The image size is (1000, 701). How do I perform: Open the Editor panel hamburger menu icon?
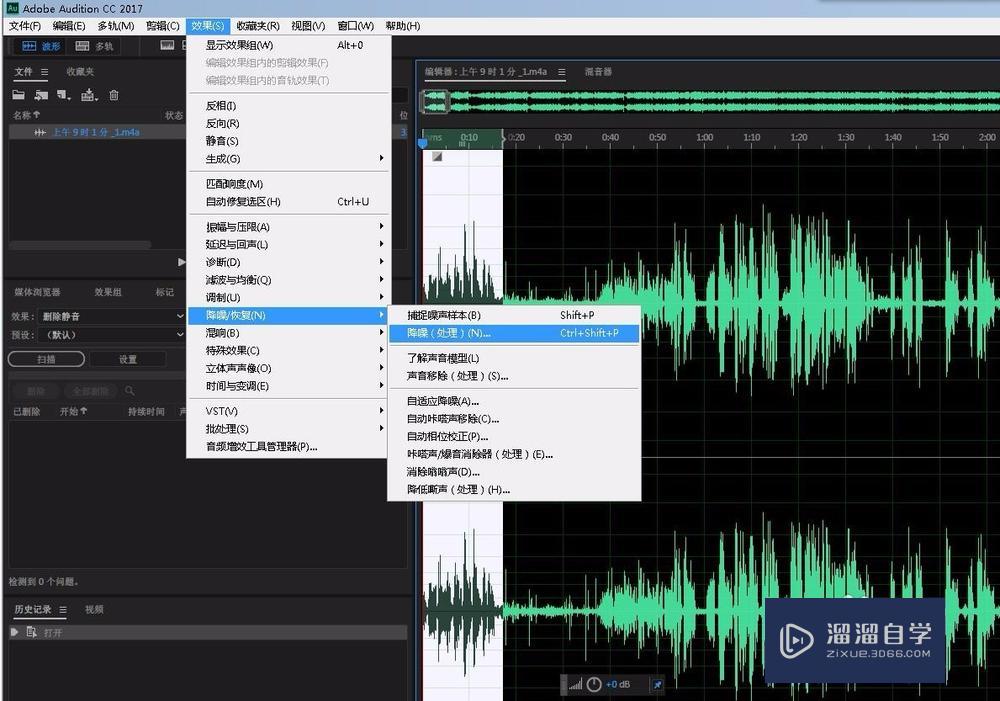(561, 72)
